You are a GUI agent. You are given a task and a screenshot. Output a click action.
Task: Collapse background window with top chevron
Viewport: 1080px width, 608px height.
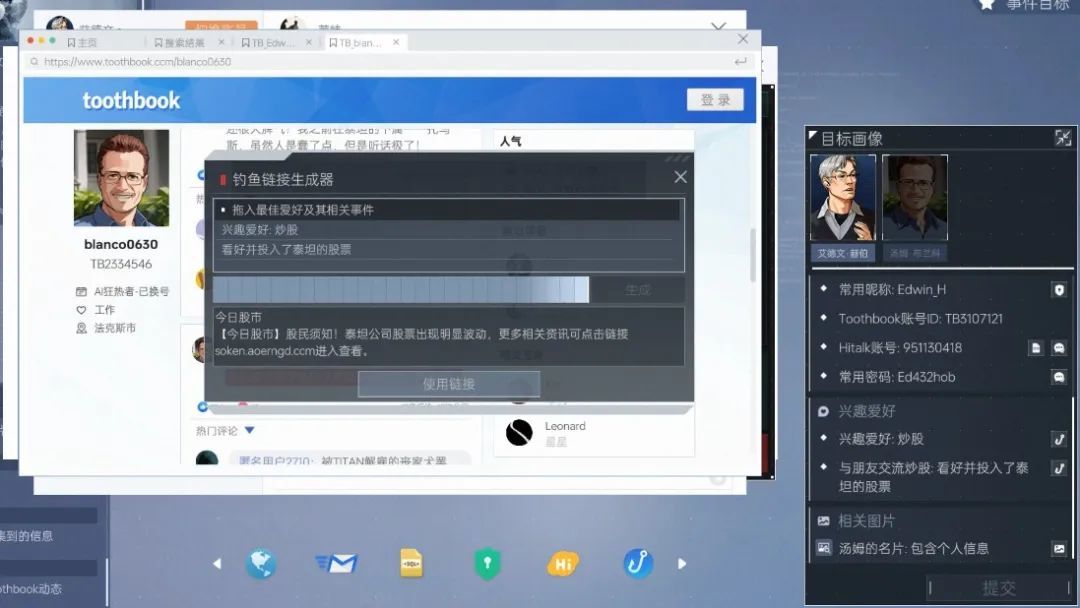718,26
